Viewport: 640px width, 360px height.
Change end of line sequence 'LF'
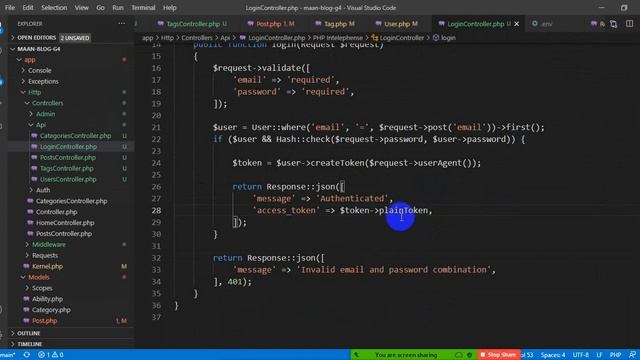click(599, 355)
